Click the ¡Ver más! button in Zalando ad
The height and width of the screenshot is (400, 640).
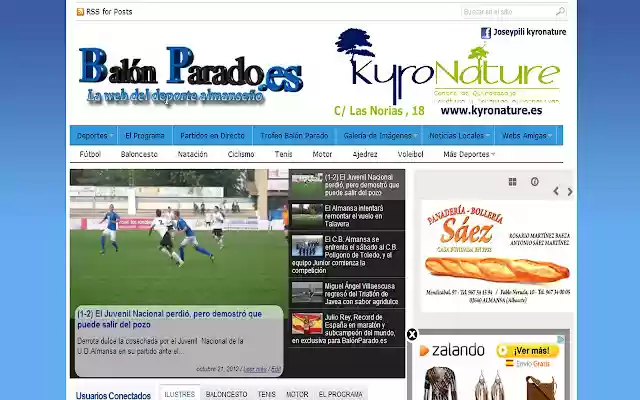pyautogui.click(x=527, y=351)
